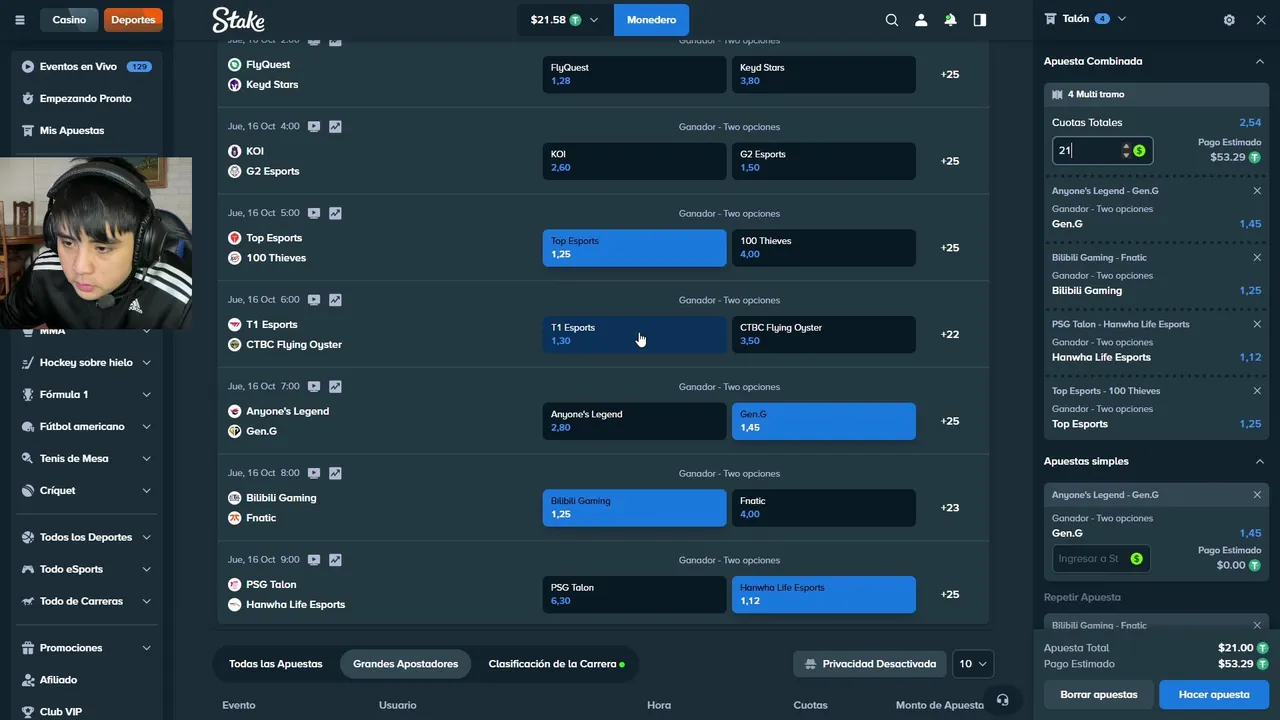This screenshot has width=1280, height=720.
Task: Show +22 more markets for T1 Esports
Action: pyautogui.click(x=950, y=334)
